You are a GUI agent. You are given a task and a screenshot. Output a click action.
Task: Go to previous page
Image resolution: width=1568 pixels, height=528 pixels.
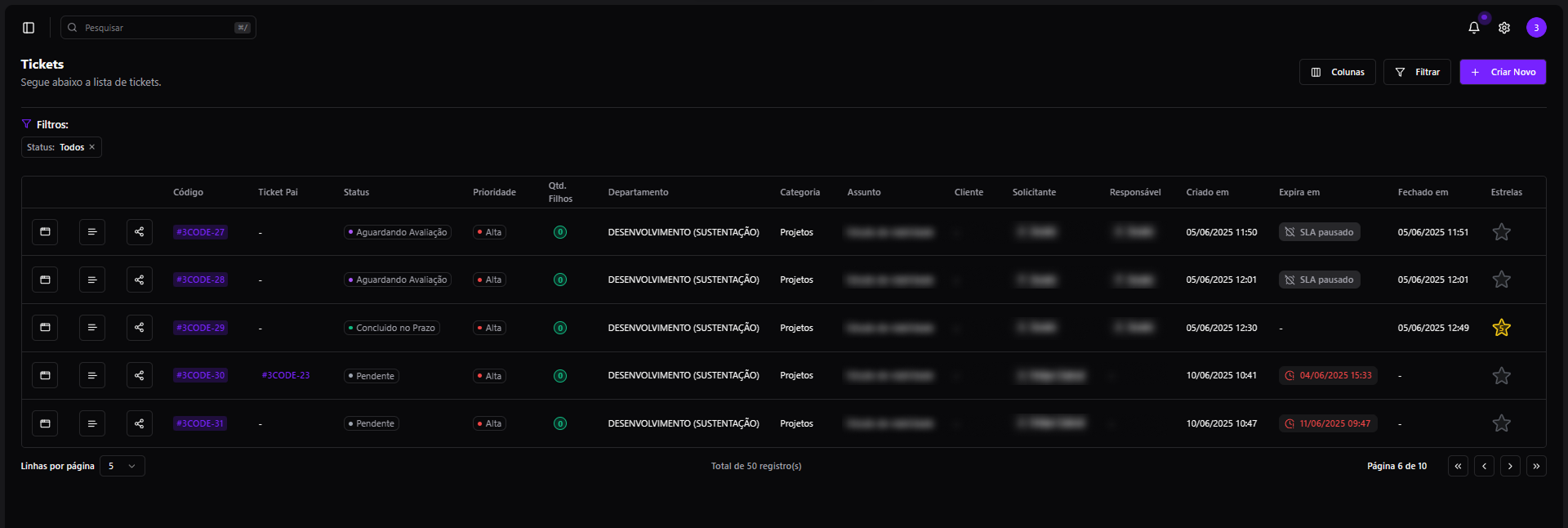pos(1484,466)
